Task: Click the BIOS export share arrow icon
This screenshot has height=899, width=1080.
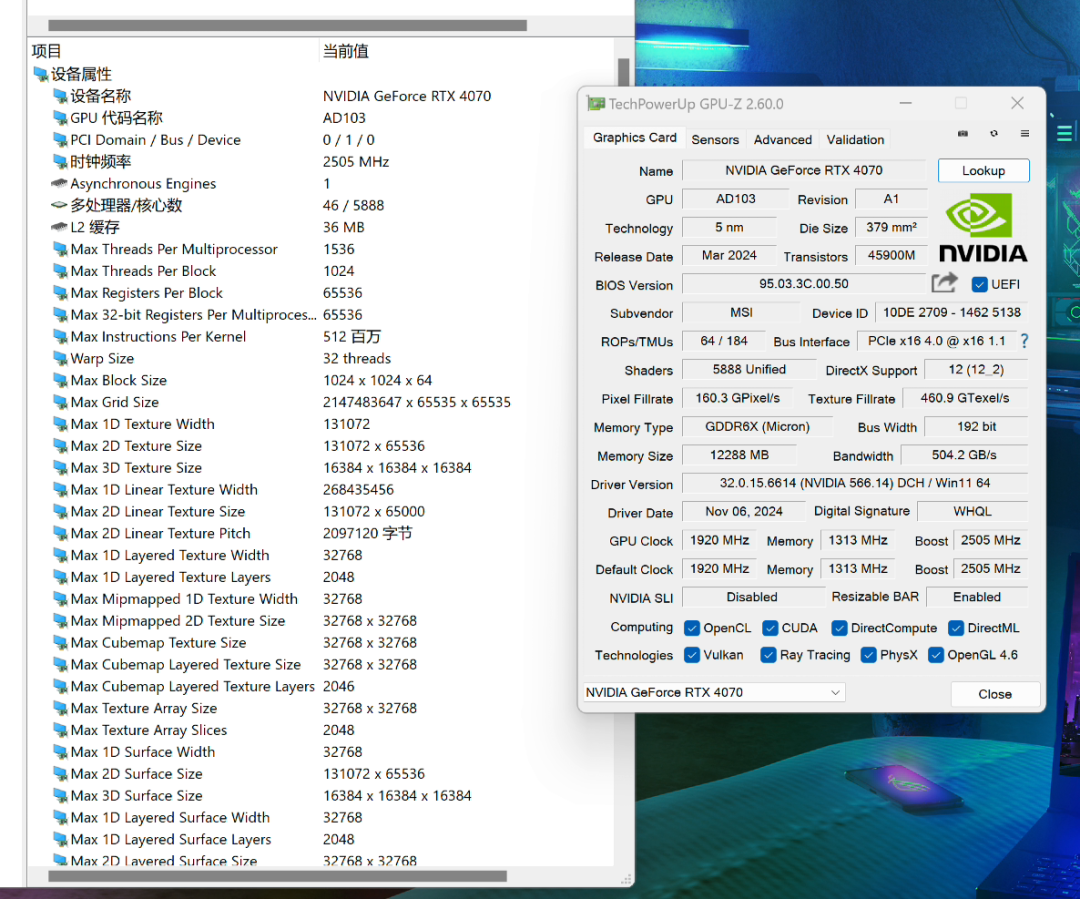Action: click(944, 282)
